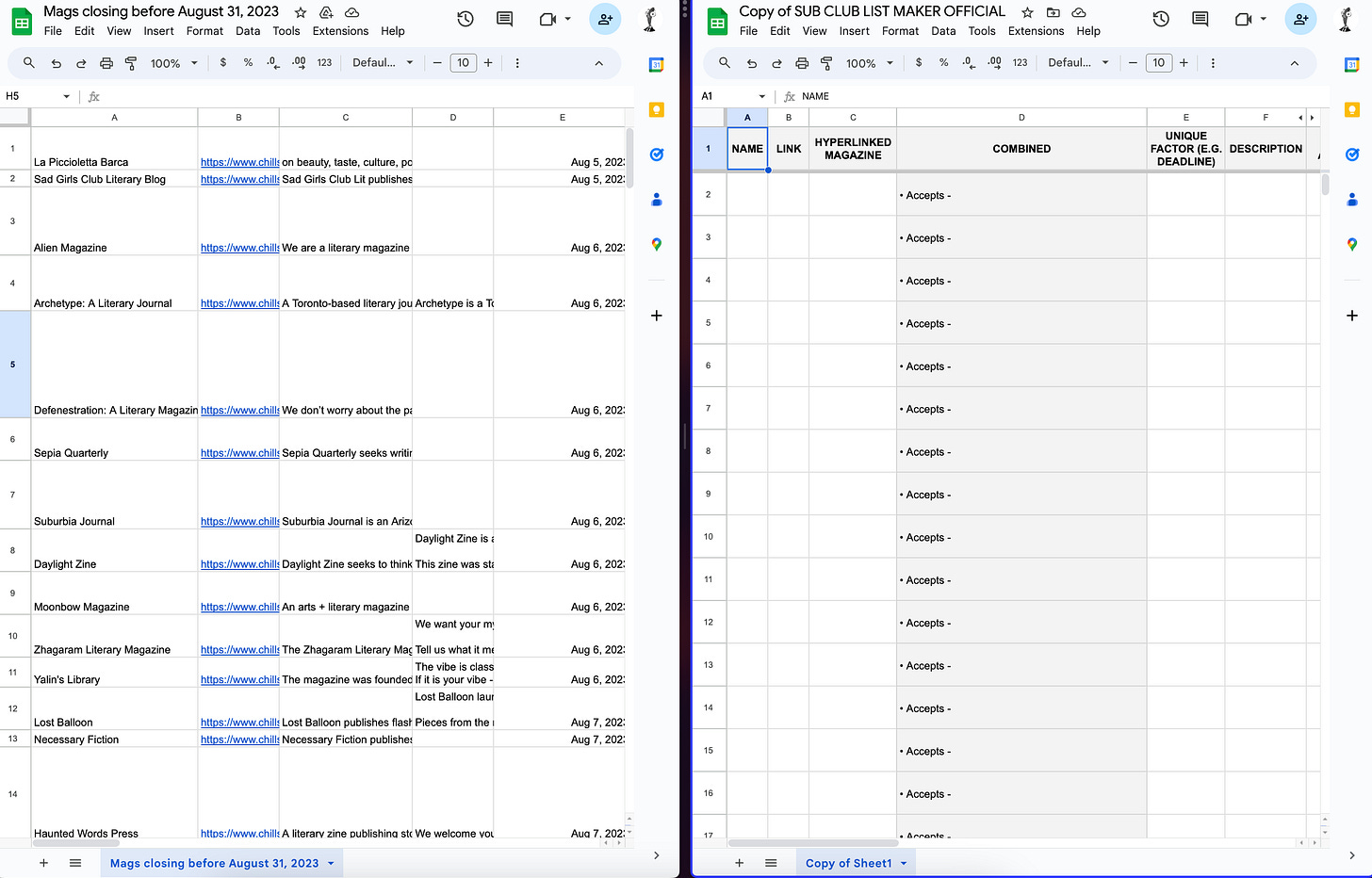The image size is (1372, 878).
Task: Increase font size in the Mags toolbar
Action: click(x=488, y=63)
